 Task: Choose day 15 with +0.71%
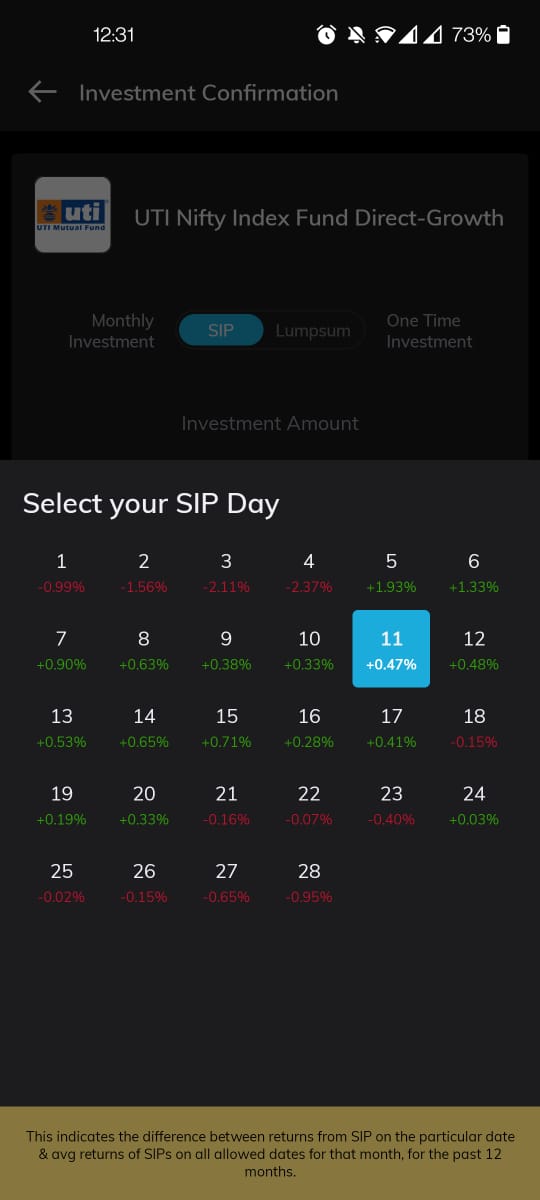click(226, 727)
